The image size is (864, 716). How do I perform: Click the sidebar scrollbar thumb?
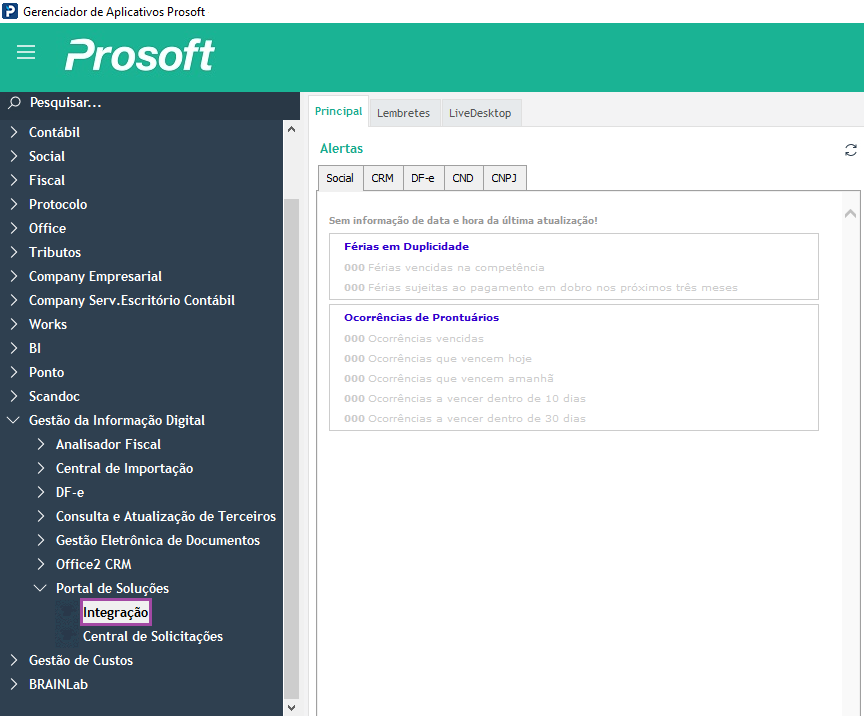291,448
